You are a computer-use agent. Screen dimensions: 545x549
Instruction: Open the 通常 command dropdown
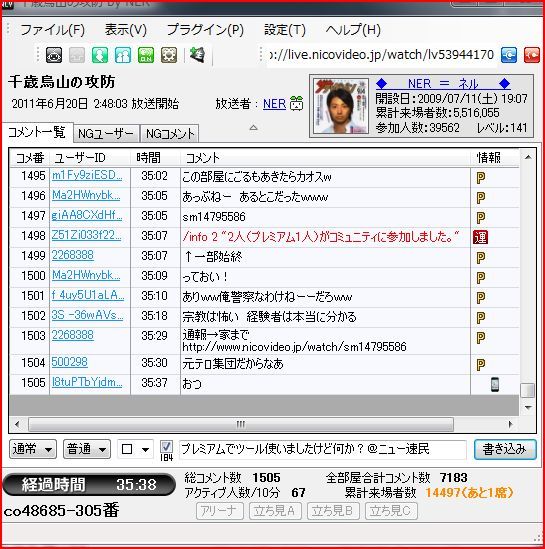(x=33, y=449)
